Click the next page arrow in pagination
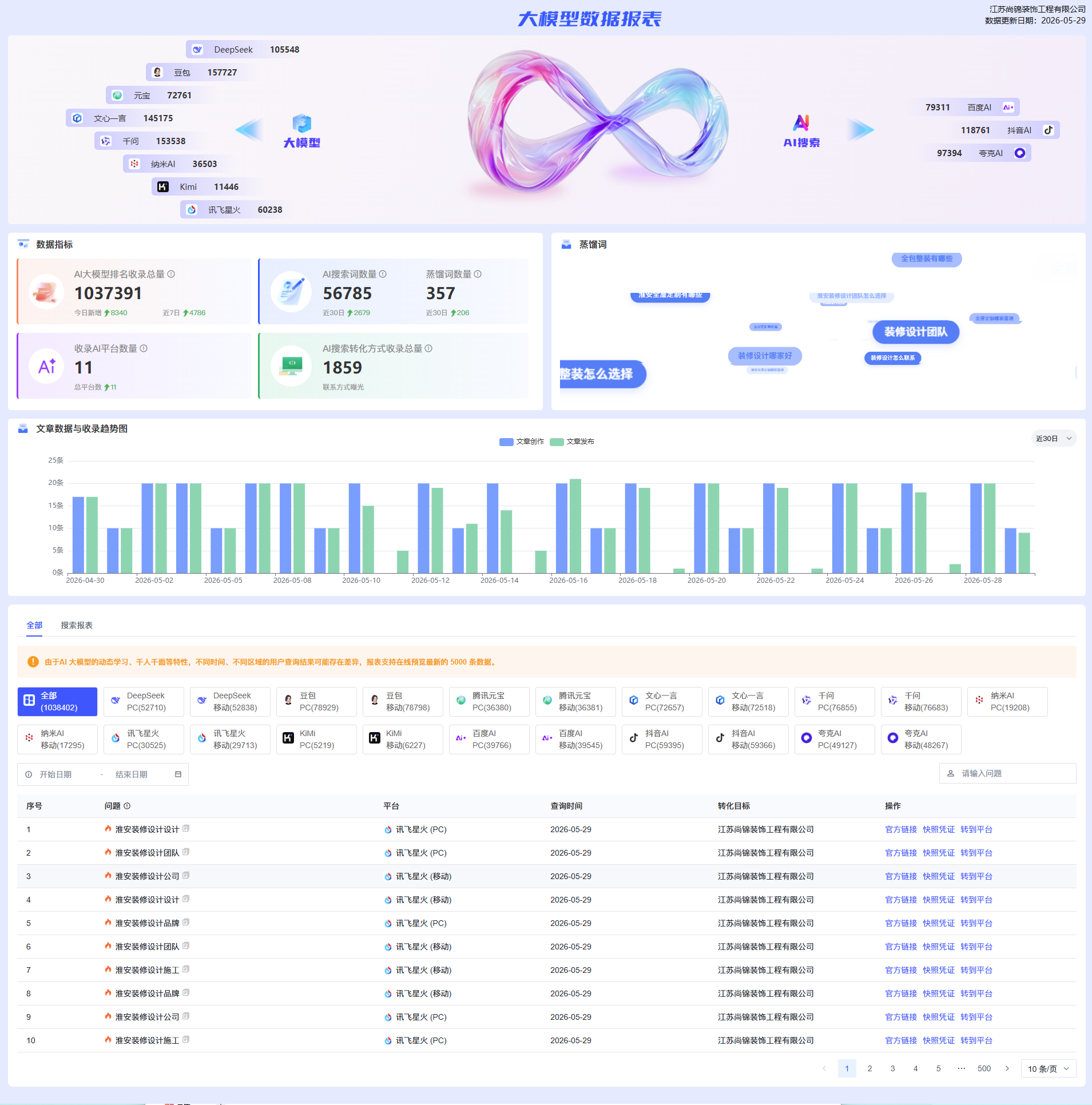 [x=1007, y=1068]
